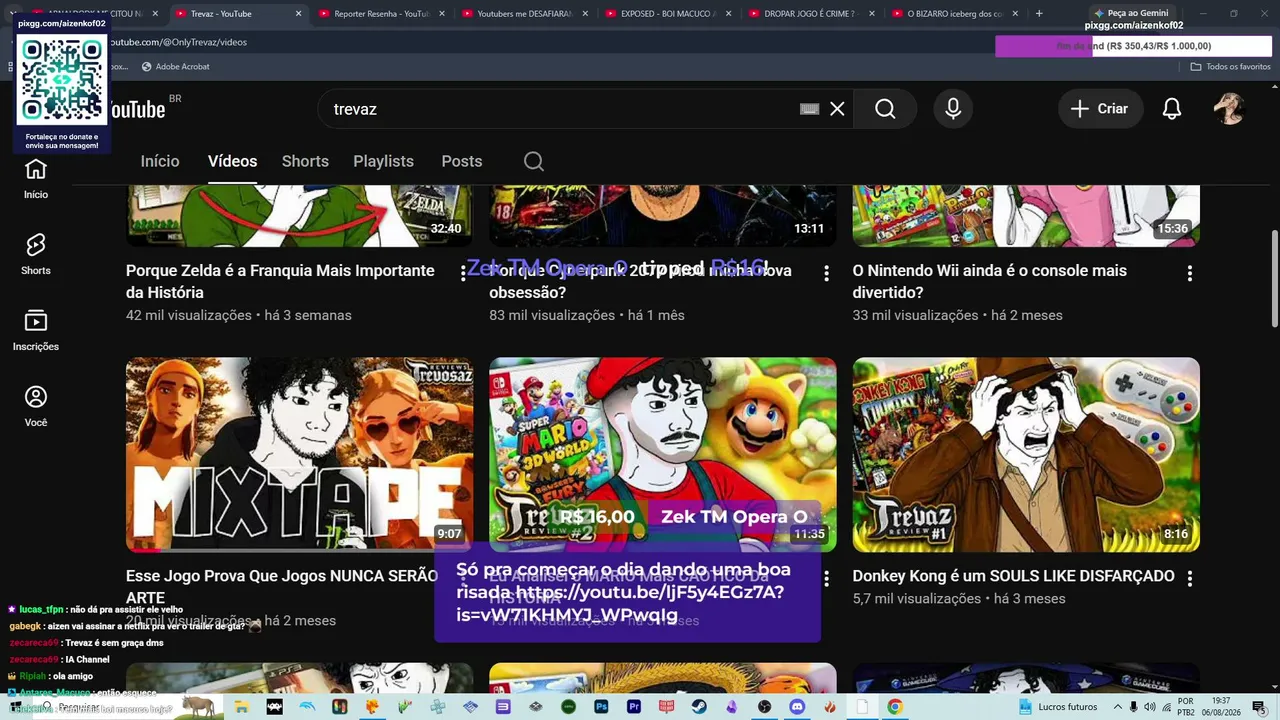Viewport: 1280px width, 720px height.
Task: Close the Trevaz - YouTube browser tab
Action: point(298,14)
